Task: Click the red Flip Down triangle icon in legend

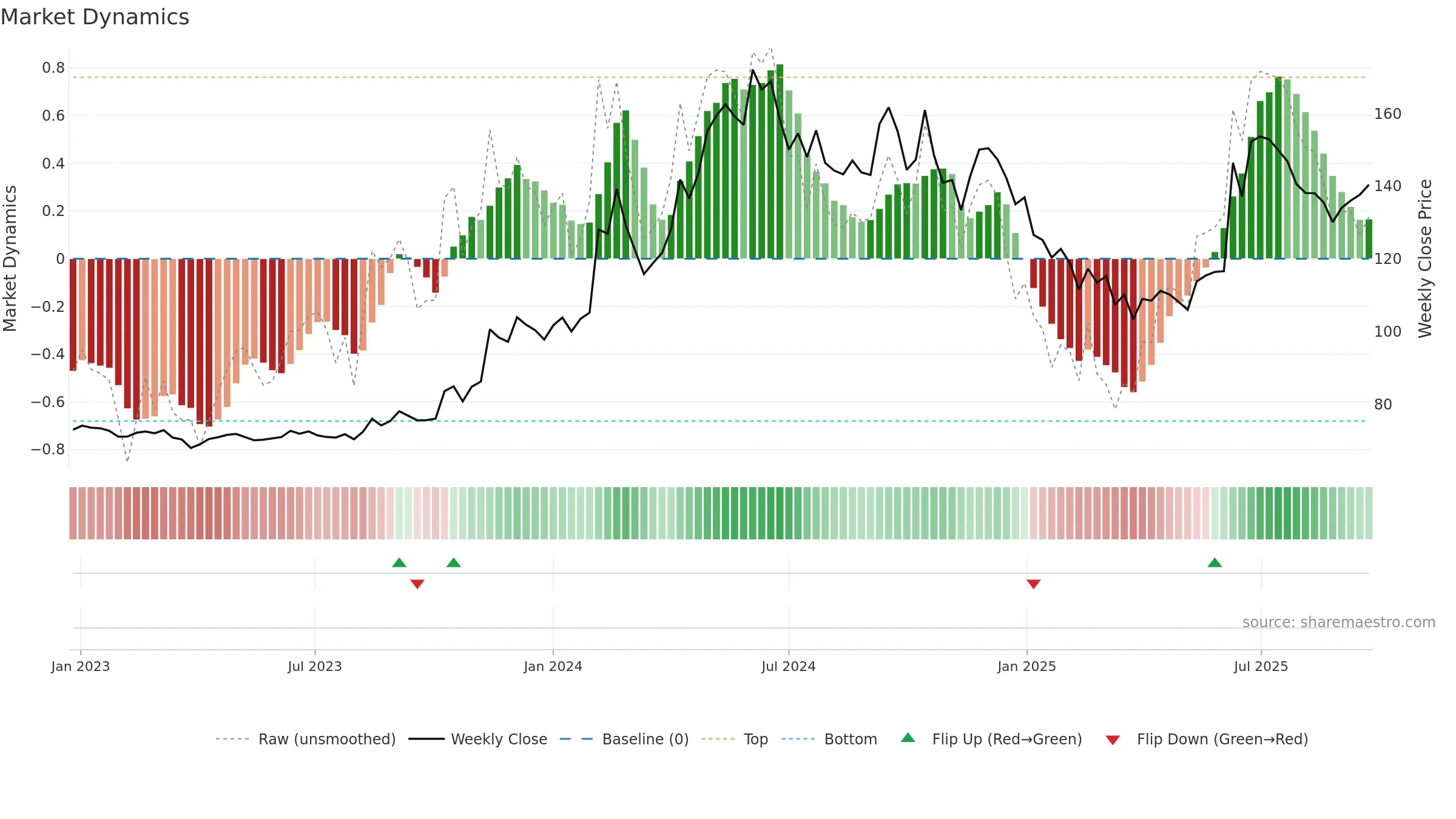Action: point(1113,740)
